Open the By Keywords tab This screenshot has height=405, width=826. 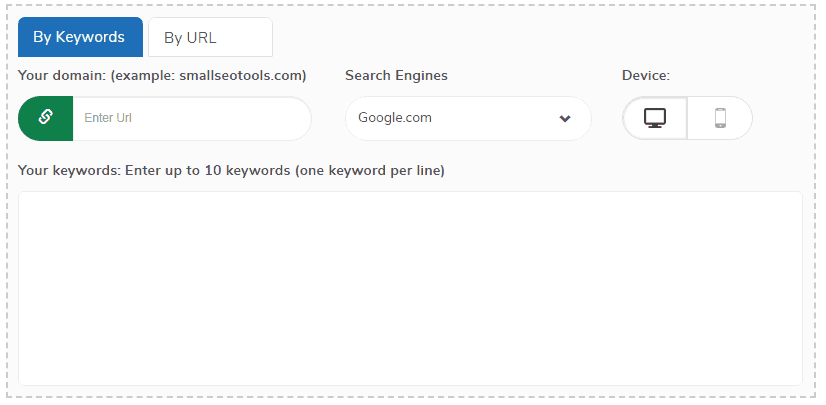[80, 37]
